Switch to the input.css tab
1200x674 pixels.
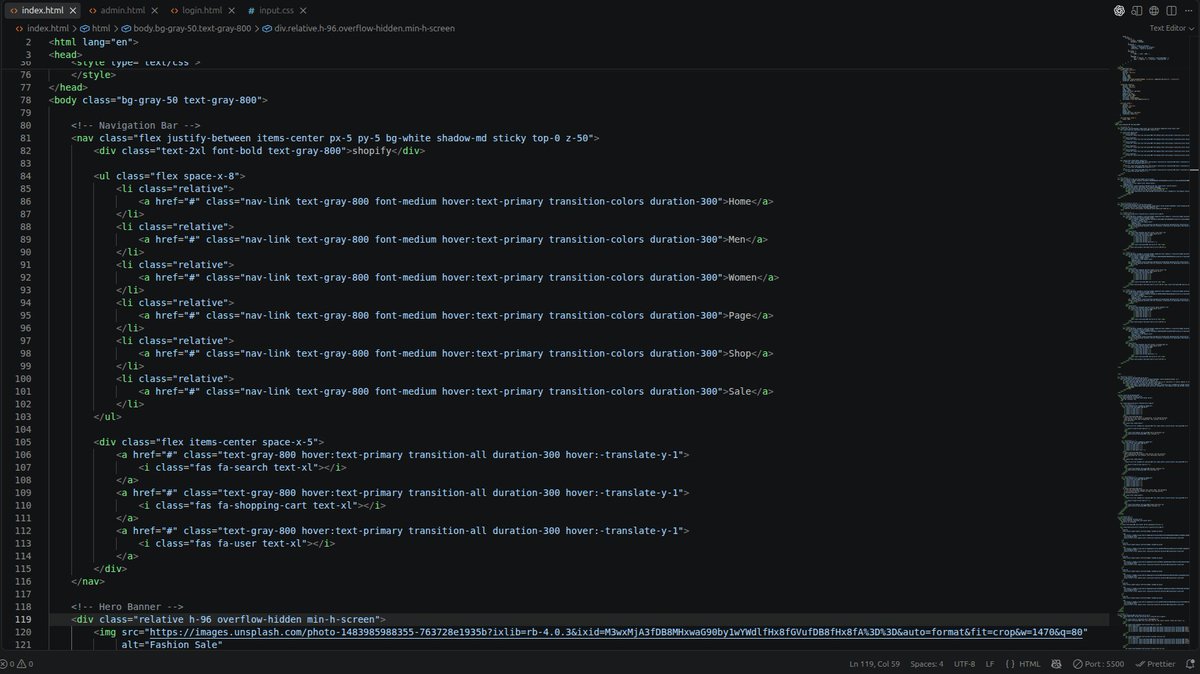pos(279,10)
